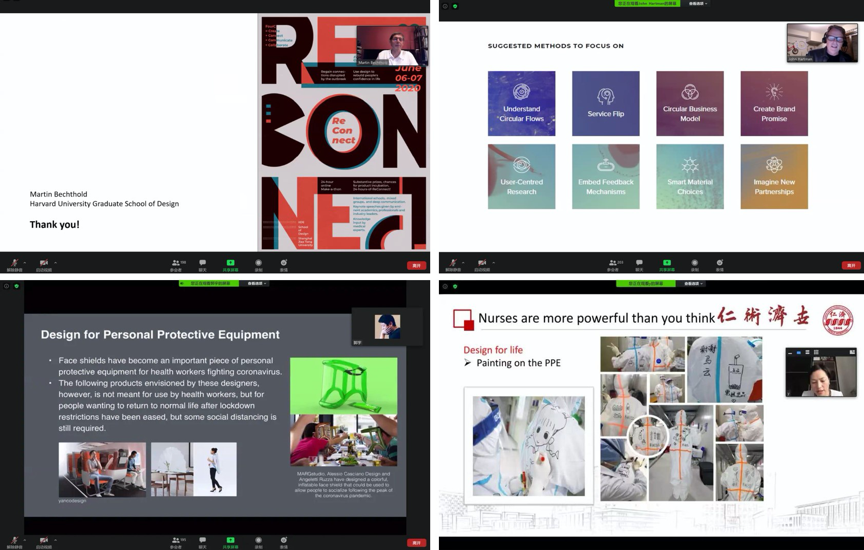Open chat in the Protective Equipment window
864x550 pixels.
coord(202,542)
